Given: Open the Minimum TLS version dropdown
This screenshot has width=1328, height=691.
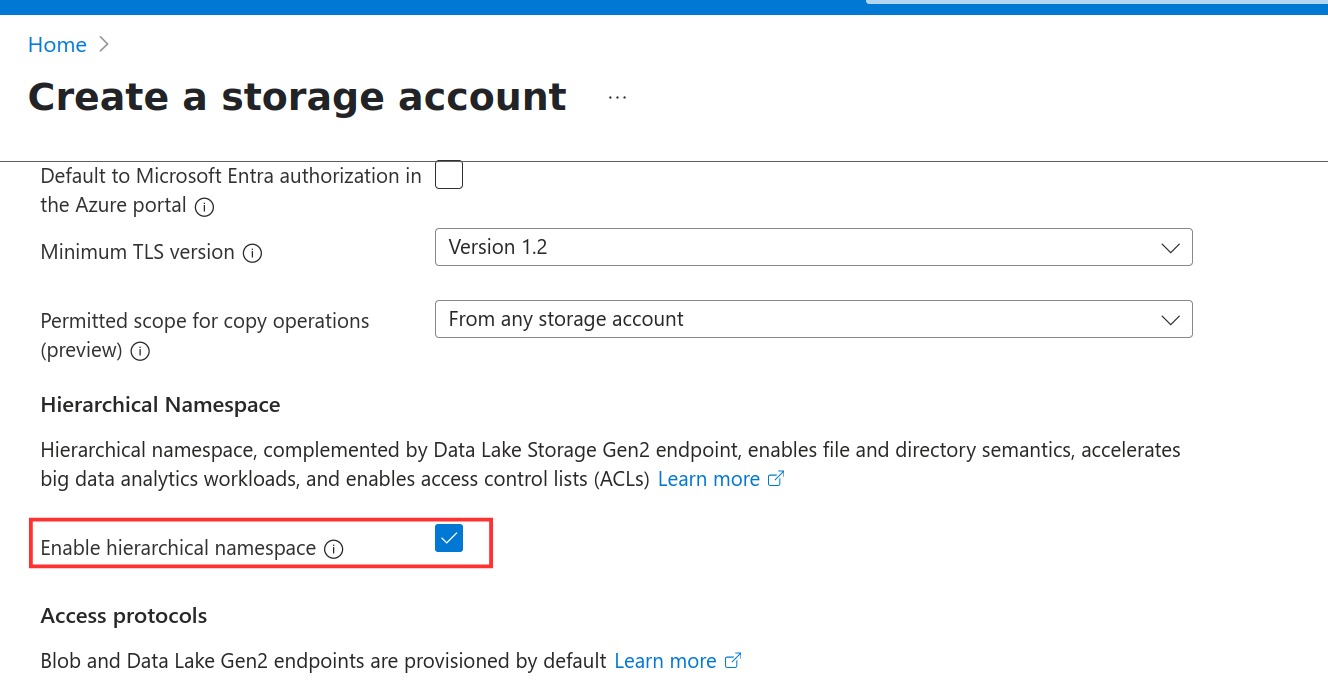Looking at the screenshot, I should (813, 247).
